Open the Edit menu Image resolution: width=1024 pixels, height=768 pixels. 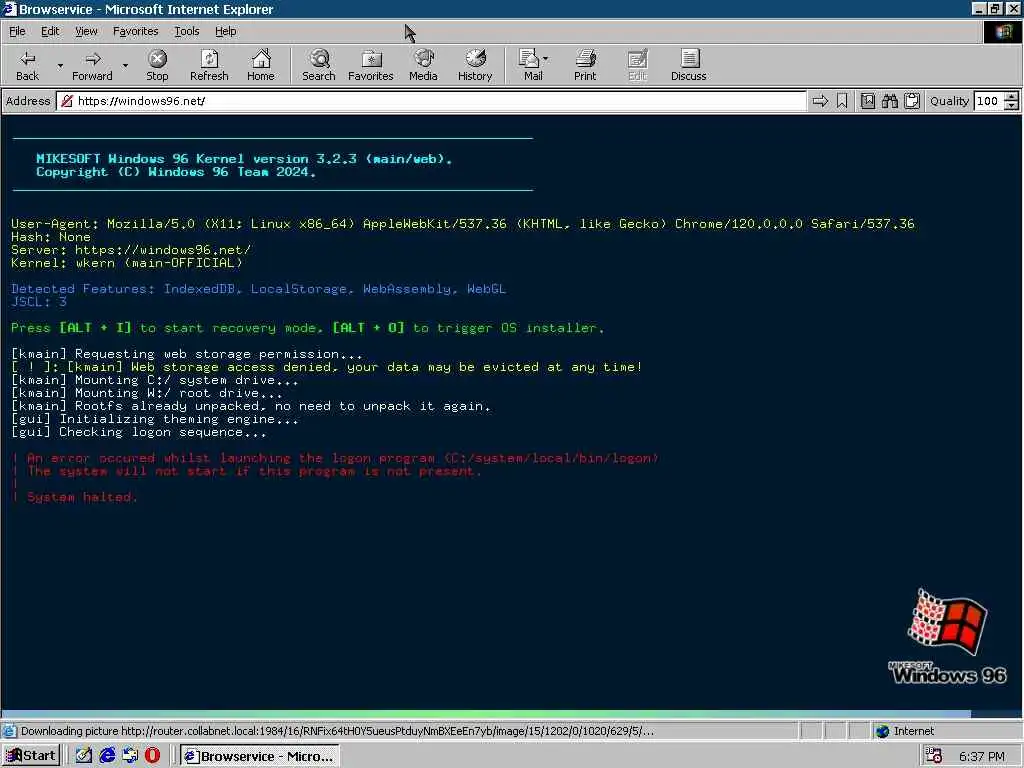50,31
